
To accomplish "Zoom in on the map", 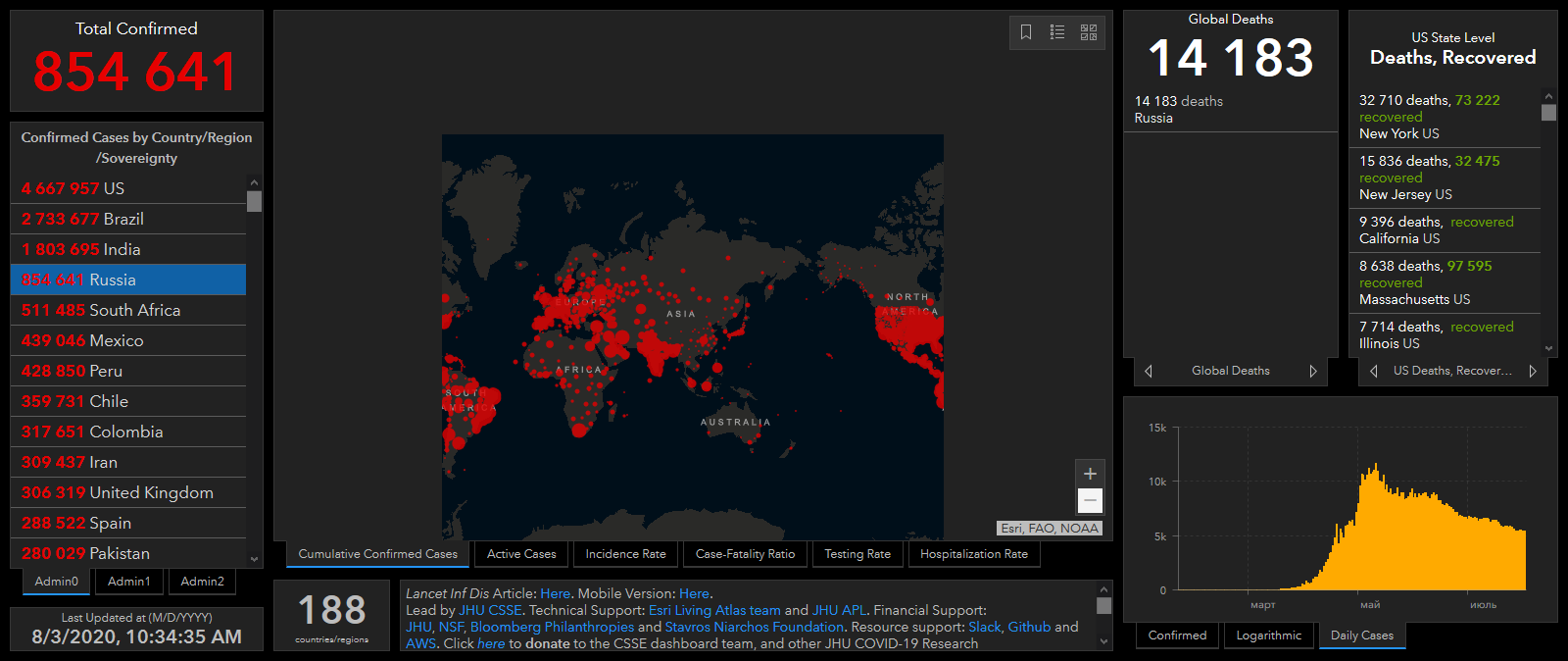I will pos(1090,474).
